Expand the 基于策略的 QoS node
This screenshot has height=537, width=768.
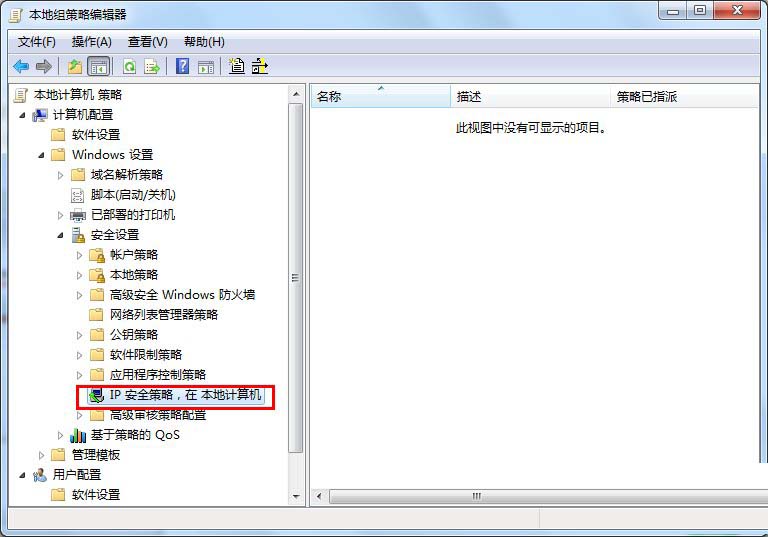click(60, 435)
